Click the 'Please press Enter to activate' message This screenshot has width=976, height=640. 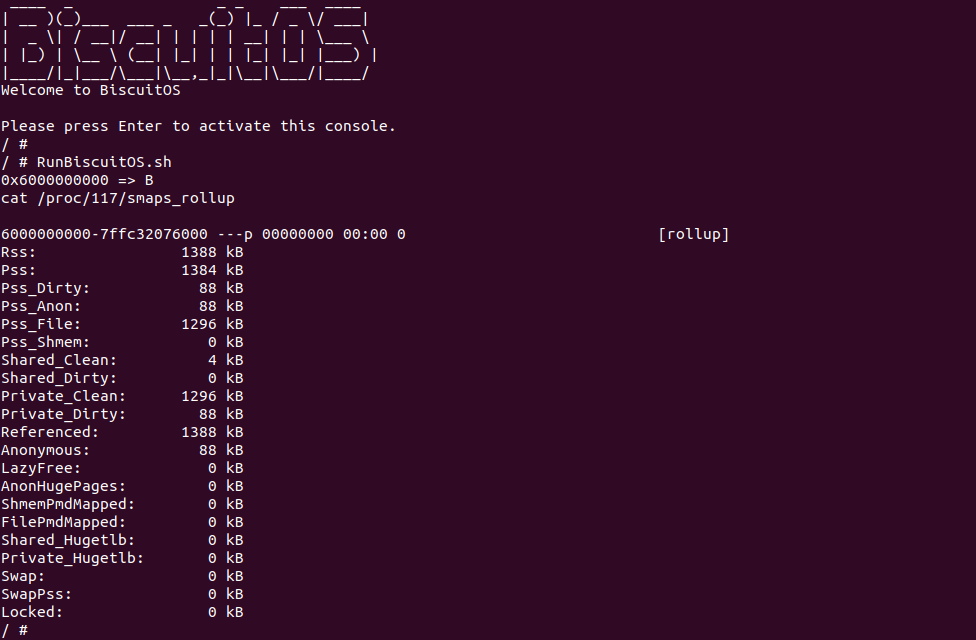tap(198, 126)
